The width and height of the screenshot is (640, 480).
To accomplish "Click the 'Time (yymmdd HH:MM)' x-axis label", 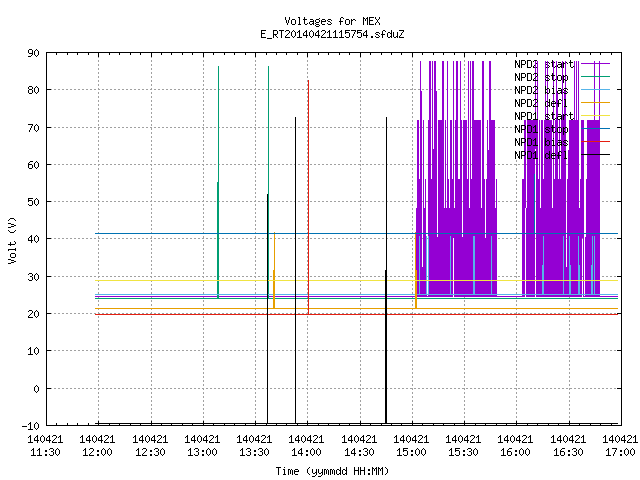I will (332, 471).
